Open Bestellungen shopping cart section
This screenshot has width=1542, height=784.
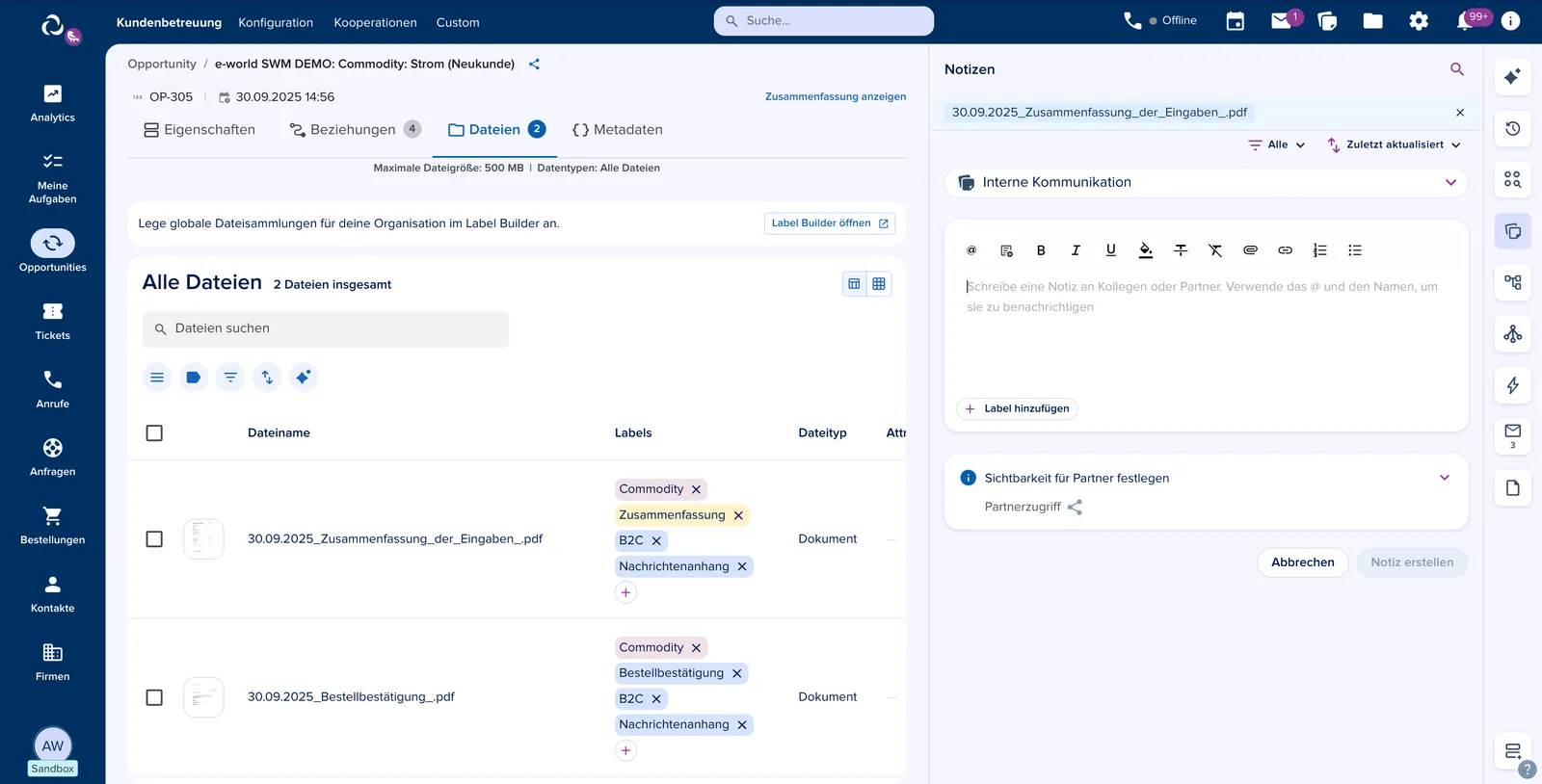pos(52,526)
